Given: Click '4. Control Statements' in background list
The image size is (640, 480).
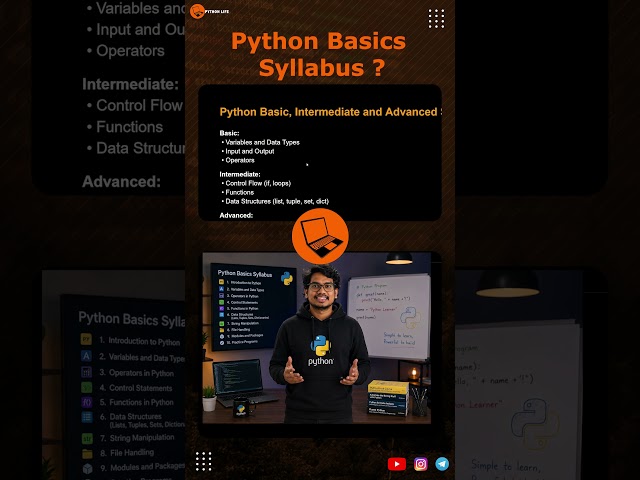Looking at the screenshot, I should pyautogui.click(x=136, y=388).
